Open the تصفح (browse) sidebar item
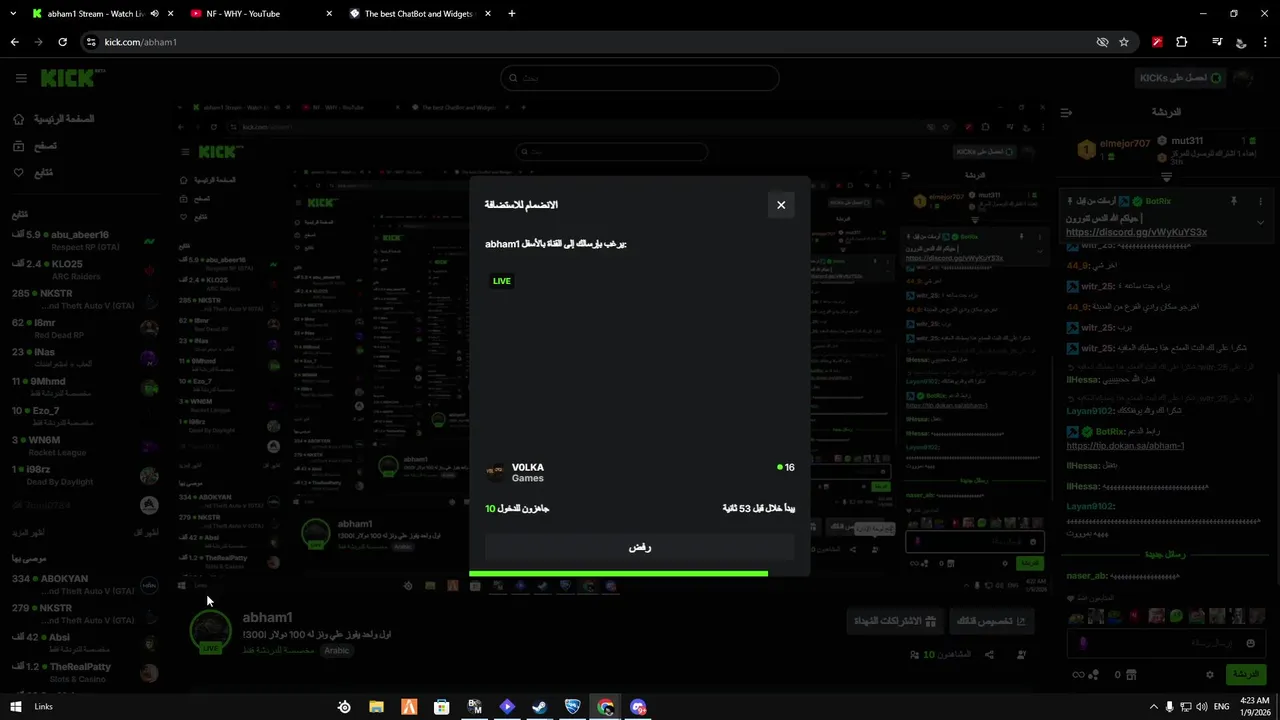The image size is (1280, 720). [x=35, y=146]
